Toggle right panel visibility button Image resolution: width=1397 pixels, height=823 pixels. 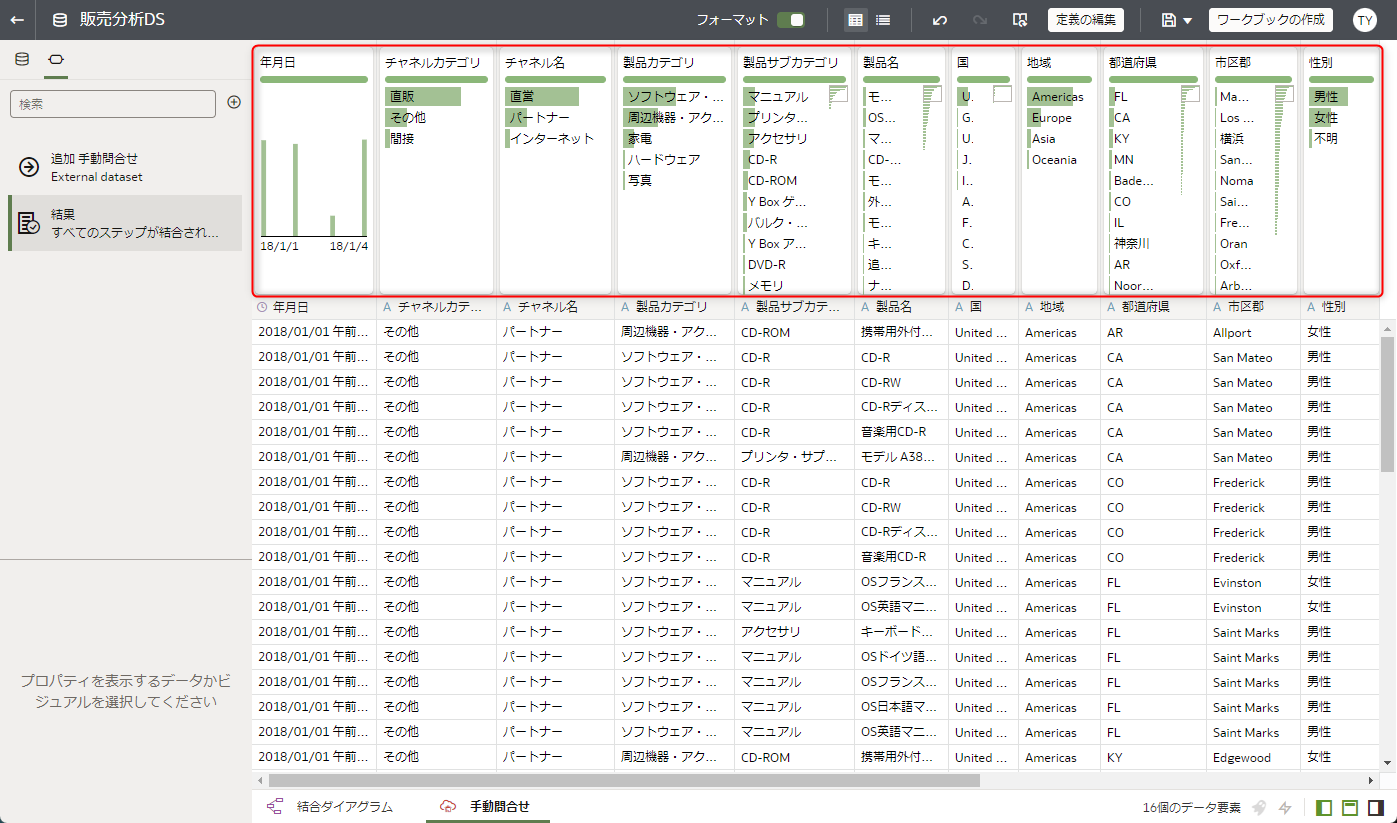[1376, 807]
